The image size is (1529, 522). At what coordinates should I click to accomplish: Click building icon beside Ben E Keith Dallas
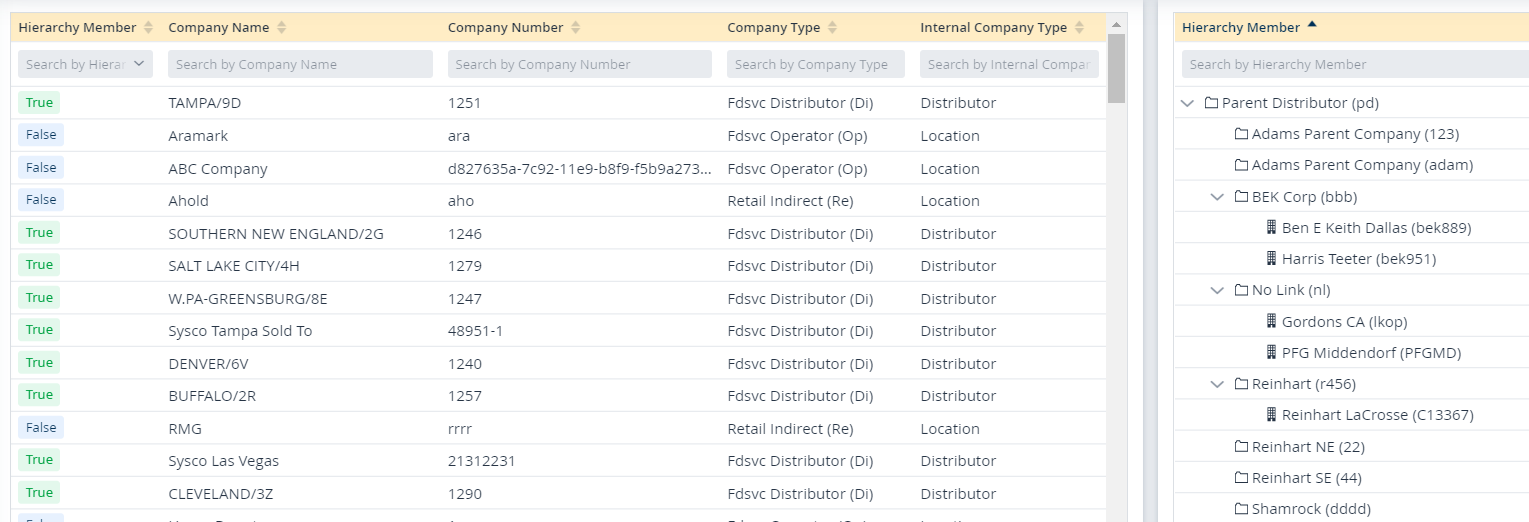pos(1272,228)
